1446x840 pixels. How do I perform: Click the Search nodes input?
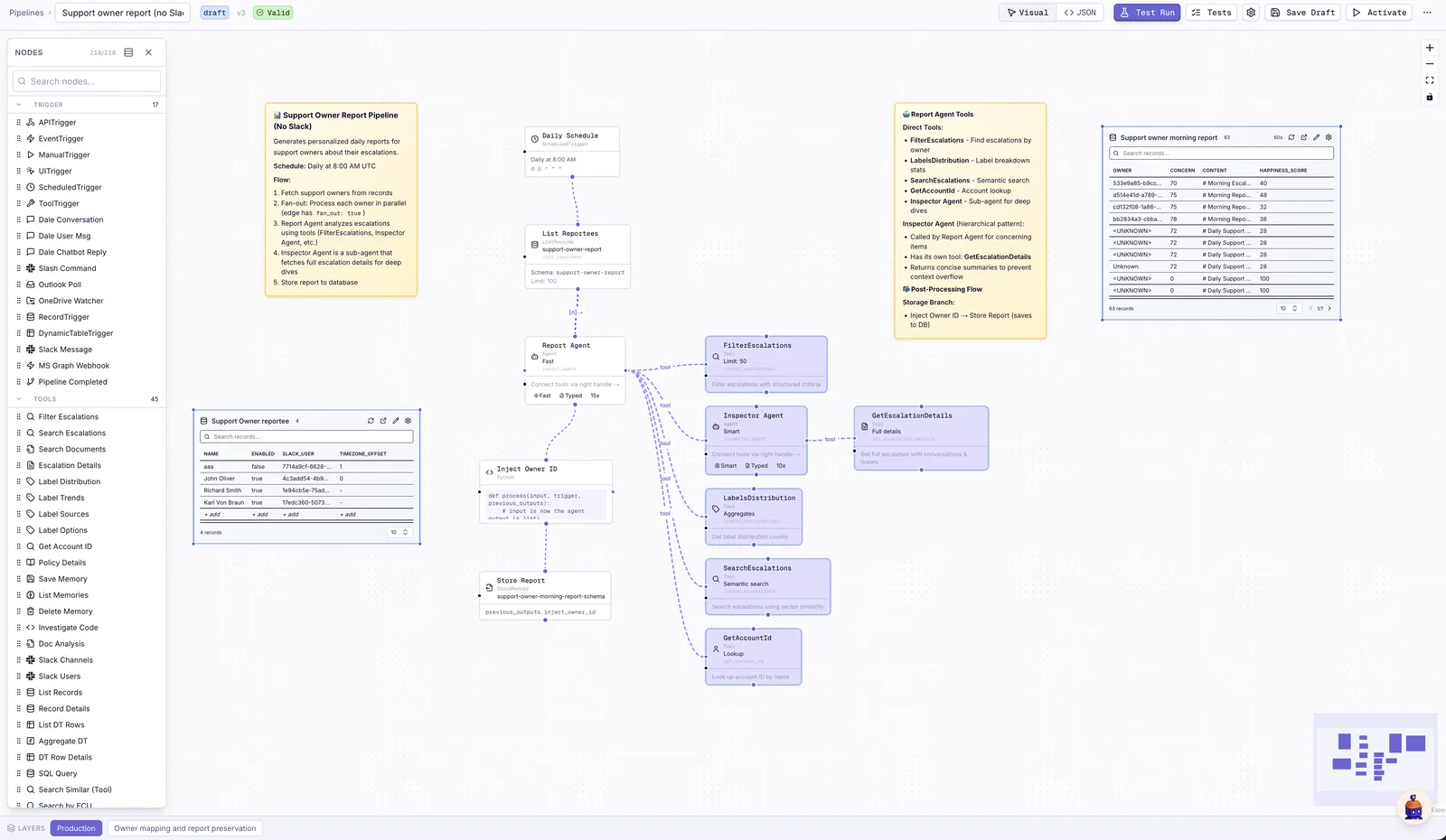(x=87, y=81)
